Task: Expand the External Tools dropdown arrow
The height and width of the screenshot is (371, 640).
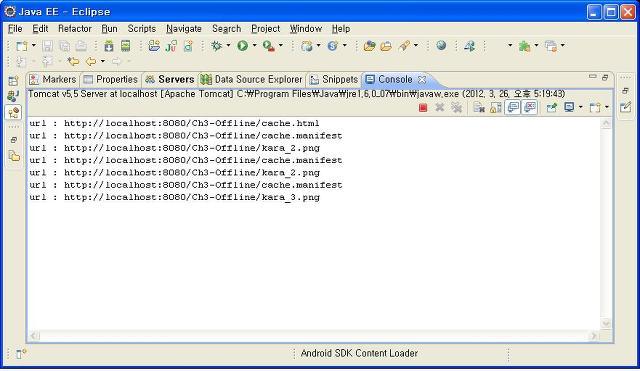Action: [x=280, y=45]
